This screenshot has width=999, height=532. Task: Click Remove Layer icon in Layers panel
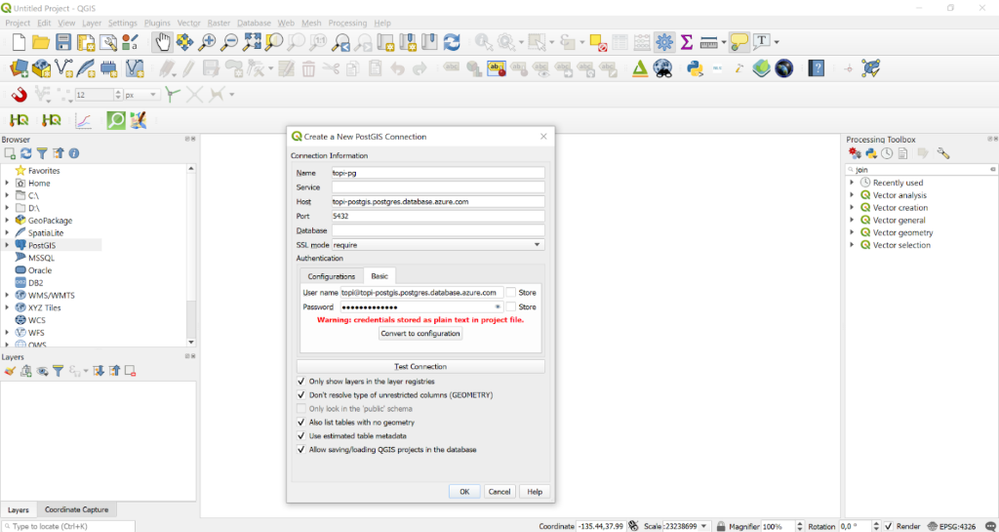pyautogui.click(x=131, y=371)
